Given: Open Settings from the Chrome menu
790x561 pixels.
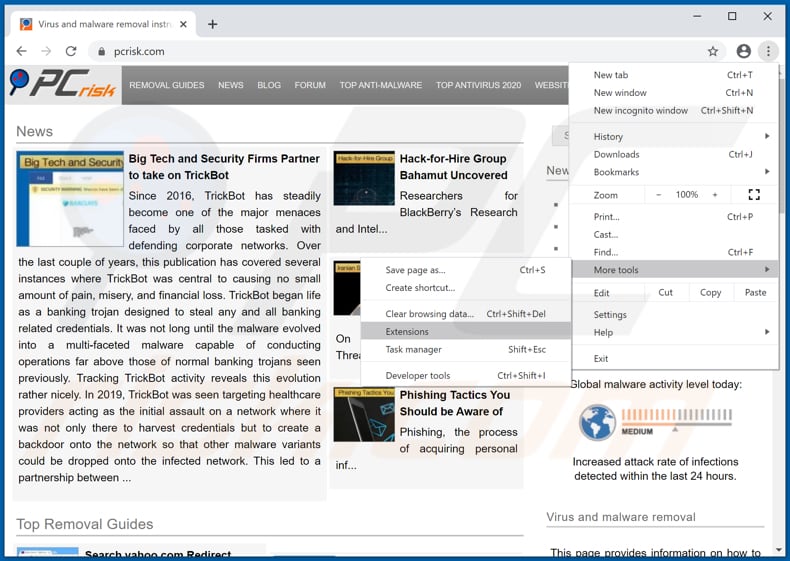Looking at the screenshot, I should click(x=674, y=315).
